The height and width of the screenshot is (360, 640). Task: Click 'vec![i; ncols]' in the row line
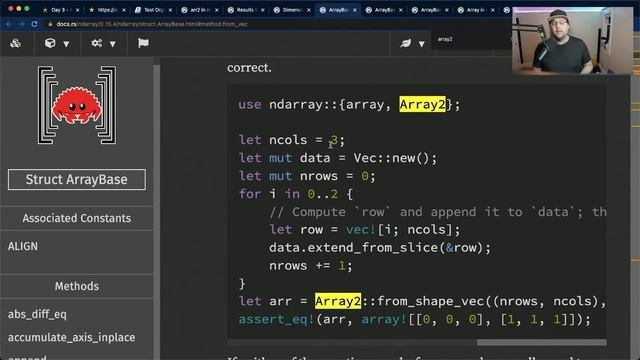[399, 230]
